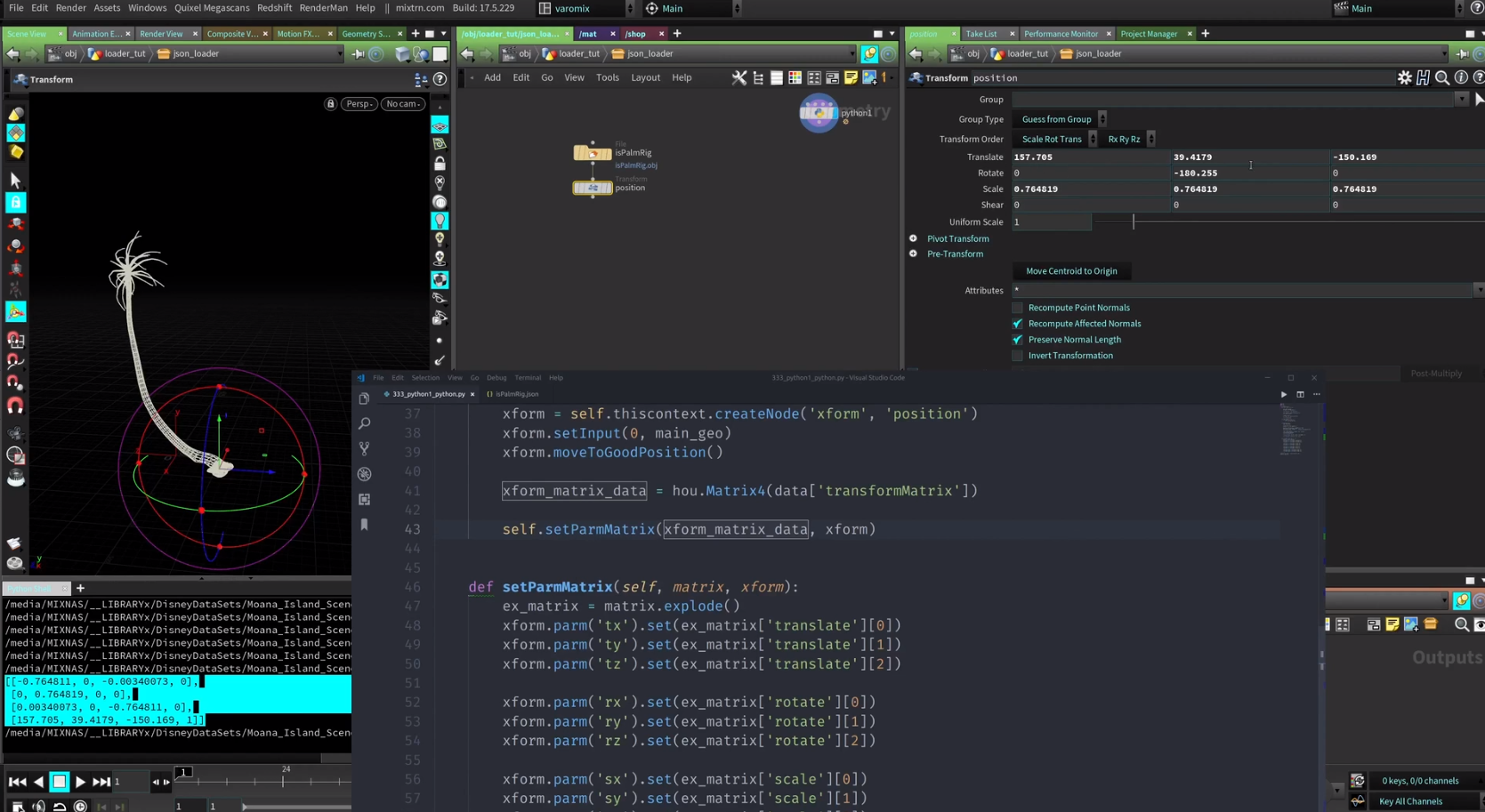Enable Recompute Point Normals checkbox
Screen dimensions: 1485x812
pos(1017,308)
